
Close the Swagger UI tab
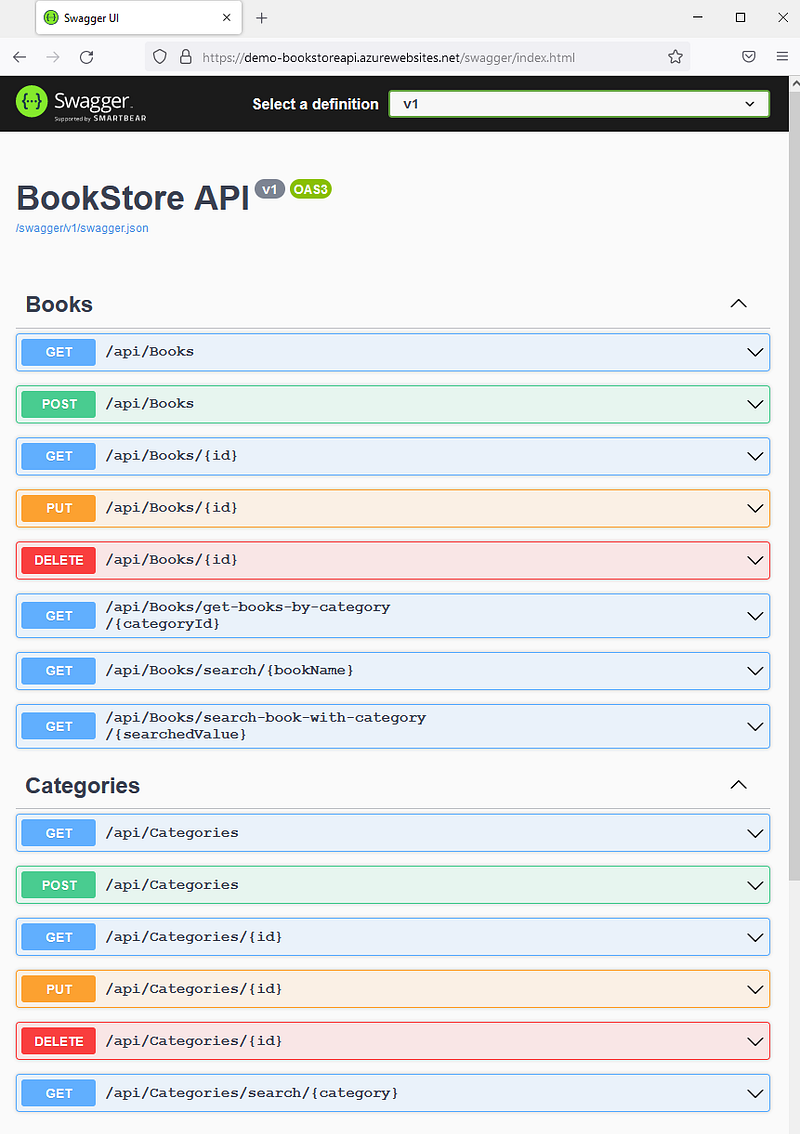point(227,18)
